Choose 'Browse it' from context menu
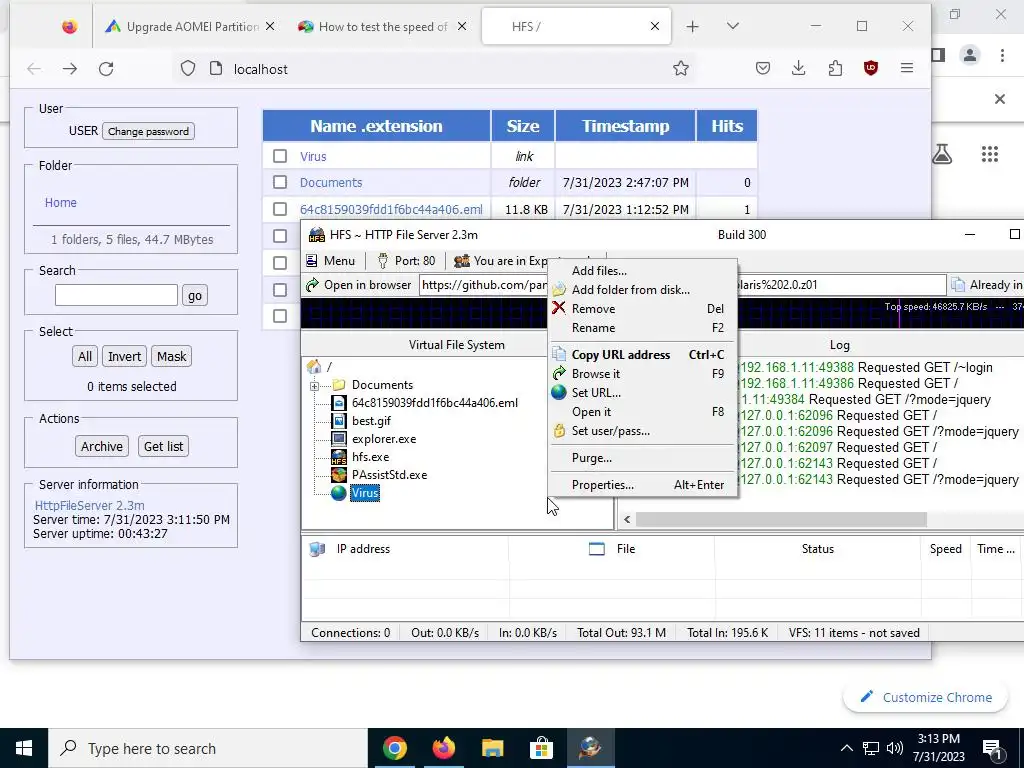 click(643, 374)
